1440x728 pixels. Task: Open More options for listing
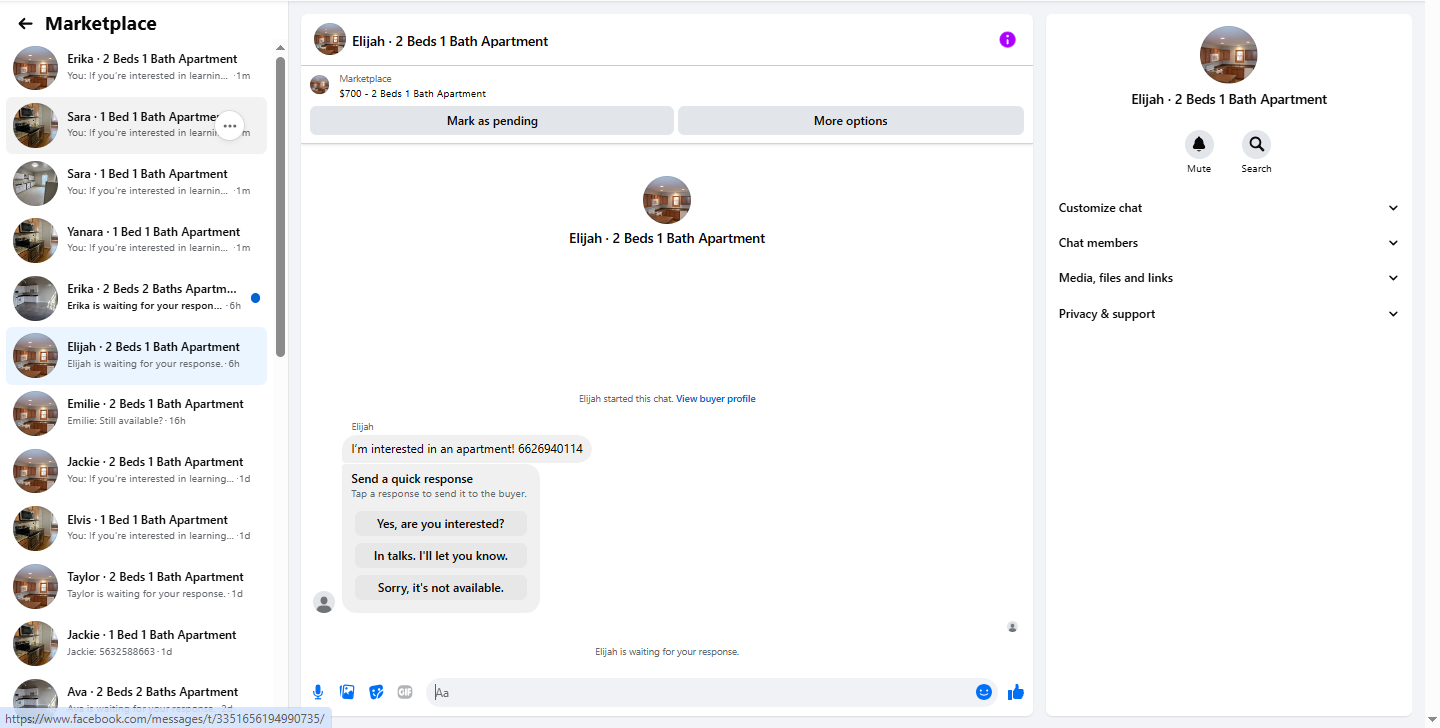click(851, 121)
